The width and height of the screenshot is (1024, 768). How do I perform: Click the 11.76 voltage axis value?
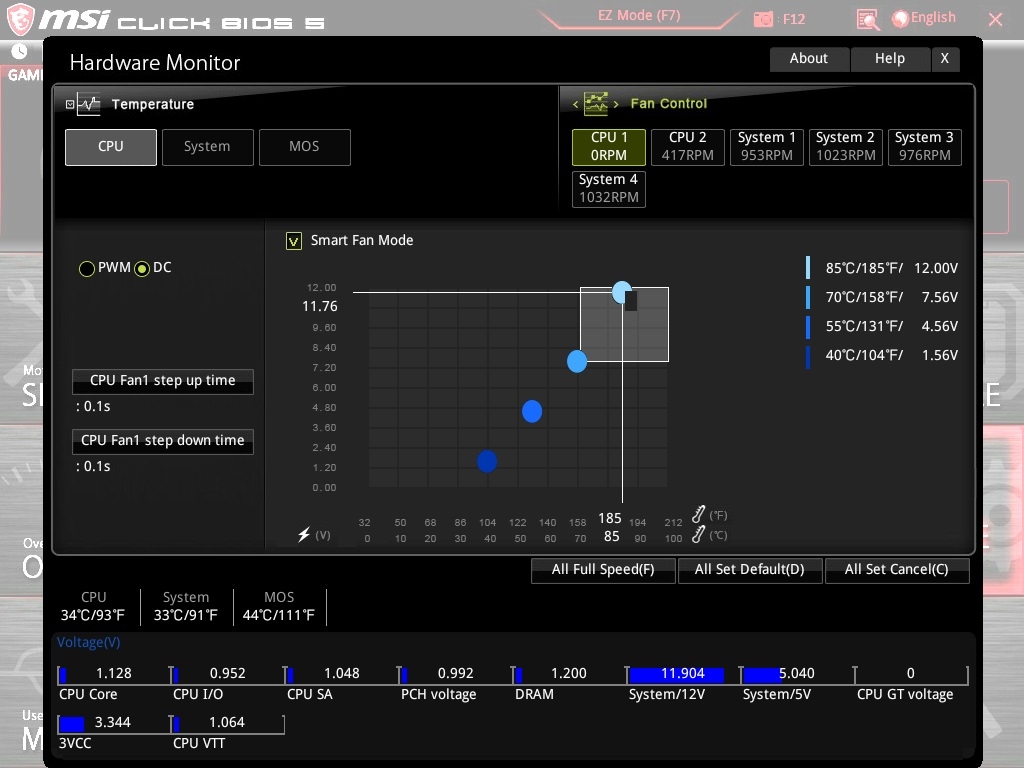click(320, 306)
